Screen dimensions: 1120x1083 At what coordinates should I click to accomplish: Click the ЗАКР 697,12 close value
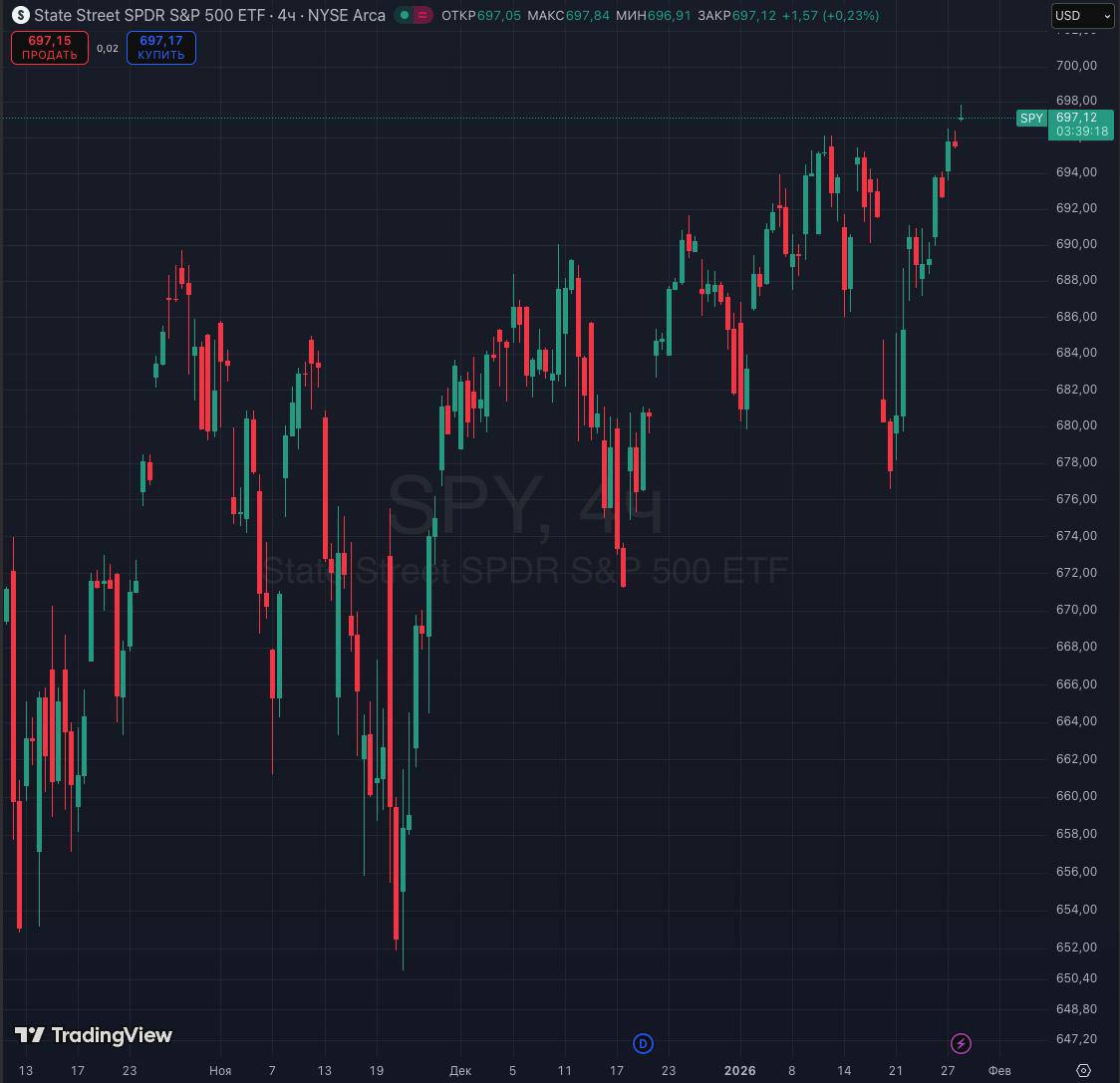point(736,15)
